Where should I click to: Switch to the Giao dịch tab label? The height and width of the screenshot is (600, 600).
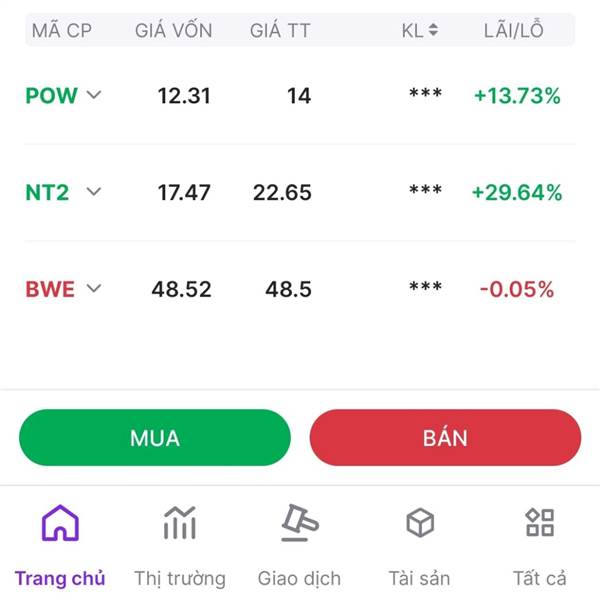(x=299, y=578)
